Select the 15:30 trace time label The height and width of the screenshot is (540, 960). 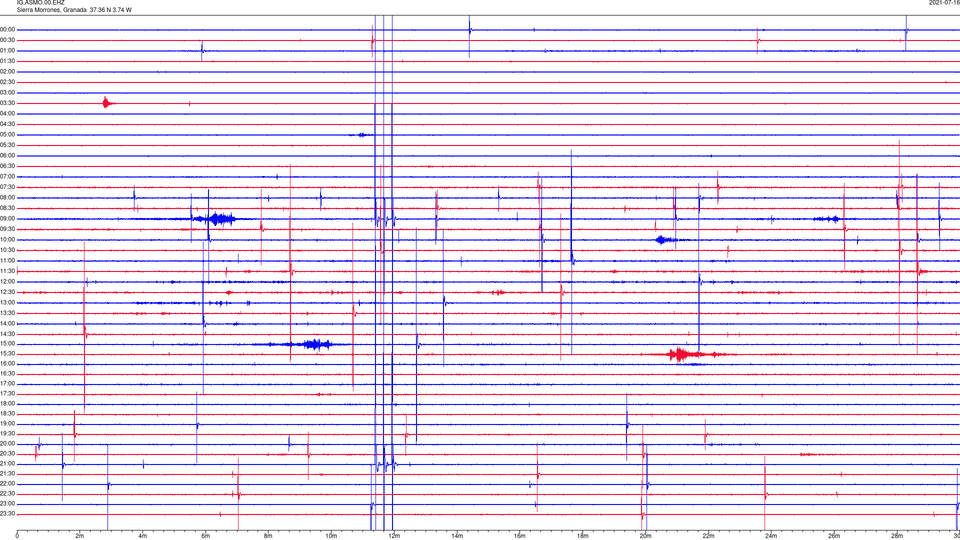pyautogui.click(x=8, y=354)
